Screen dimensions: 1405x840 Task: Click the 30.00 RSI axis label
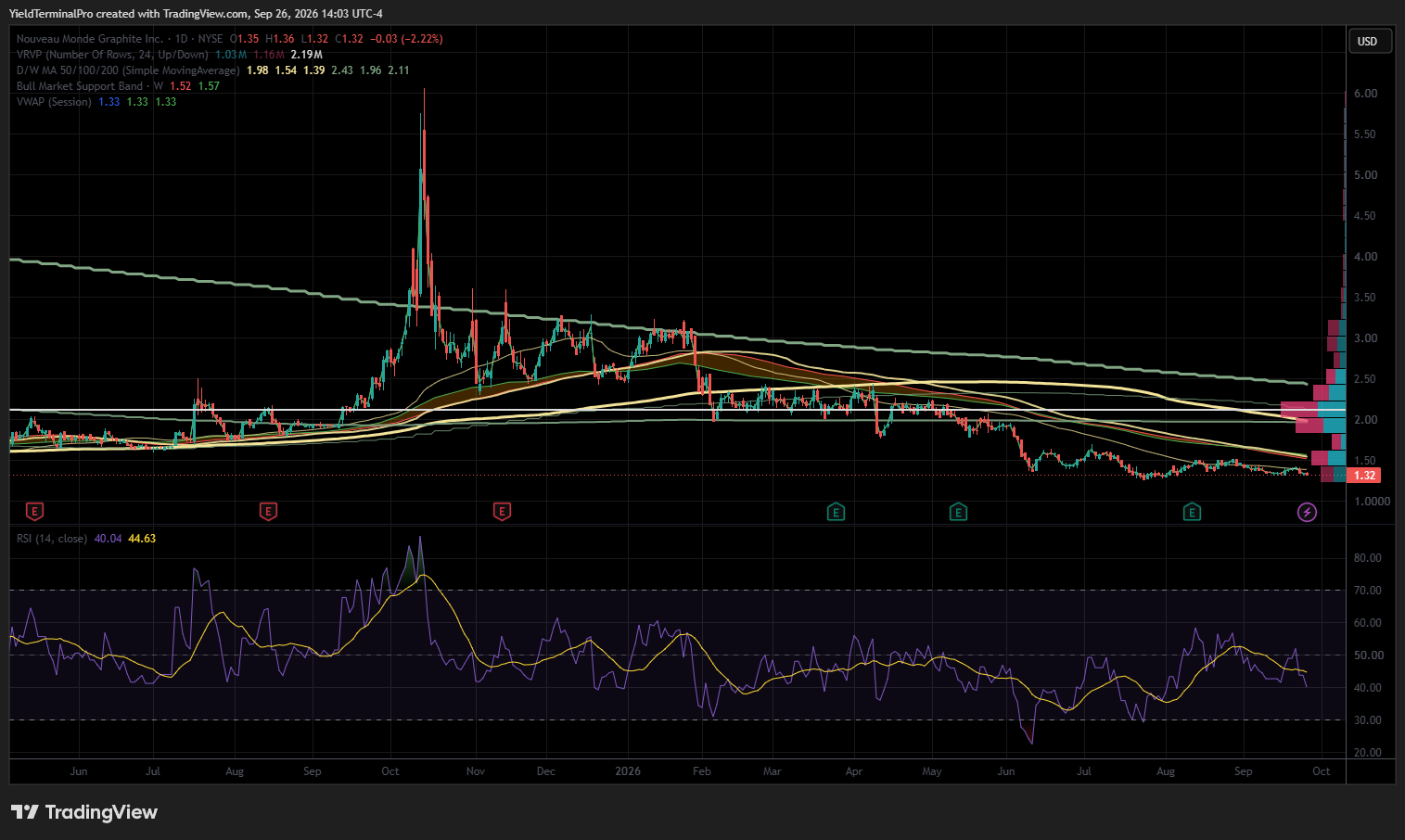(1368, 720)
